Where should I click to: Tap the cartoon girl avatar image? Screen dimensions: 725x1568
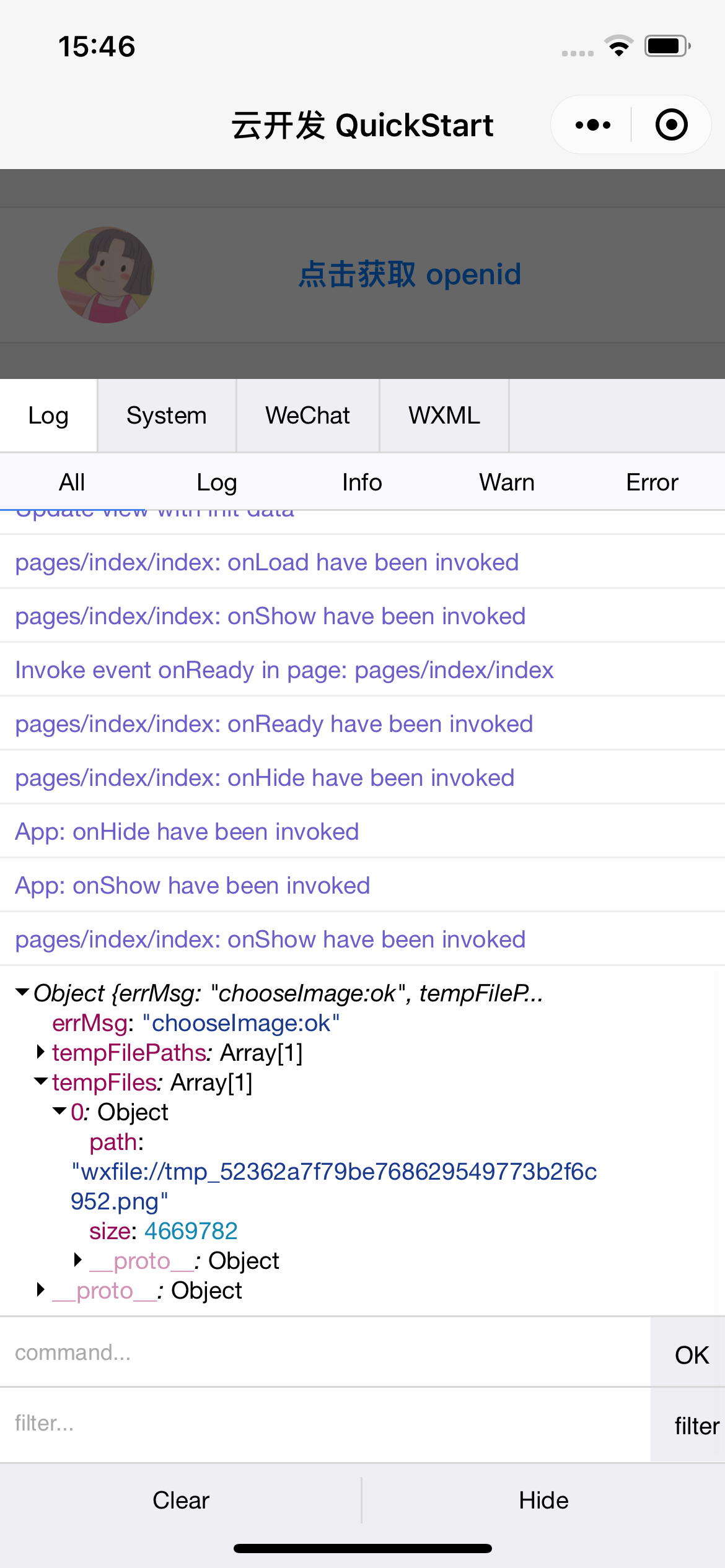106,274
